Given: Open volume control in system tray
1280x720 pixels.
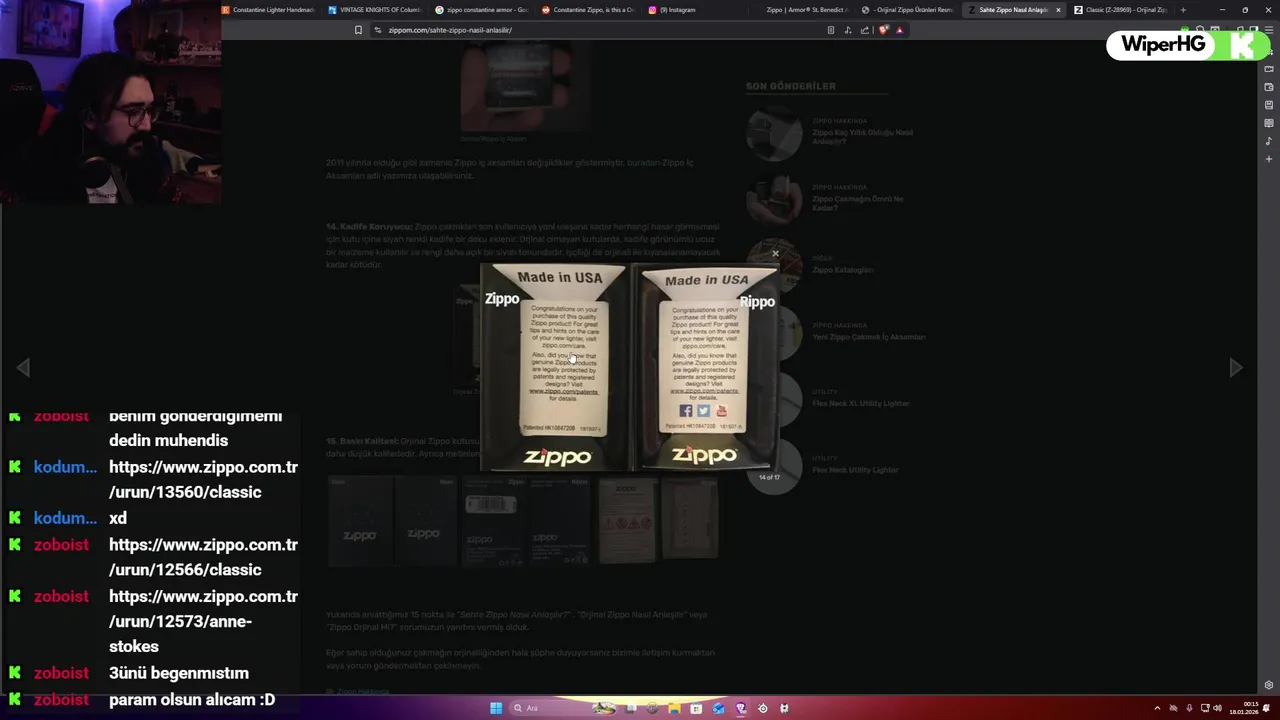Looking at the screenshot, I should [x=1219, y=708].
